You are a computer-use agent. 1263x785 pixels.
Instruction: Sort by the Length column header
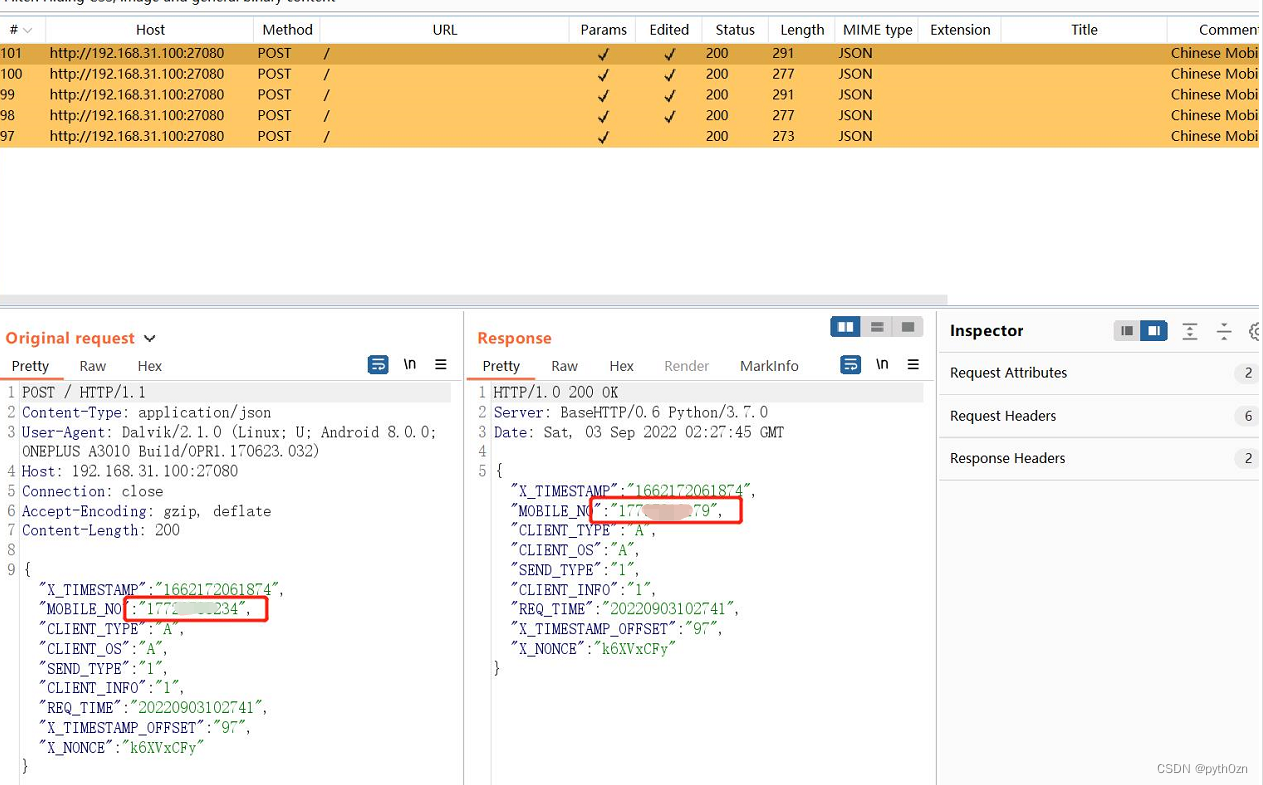point(802,30)
